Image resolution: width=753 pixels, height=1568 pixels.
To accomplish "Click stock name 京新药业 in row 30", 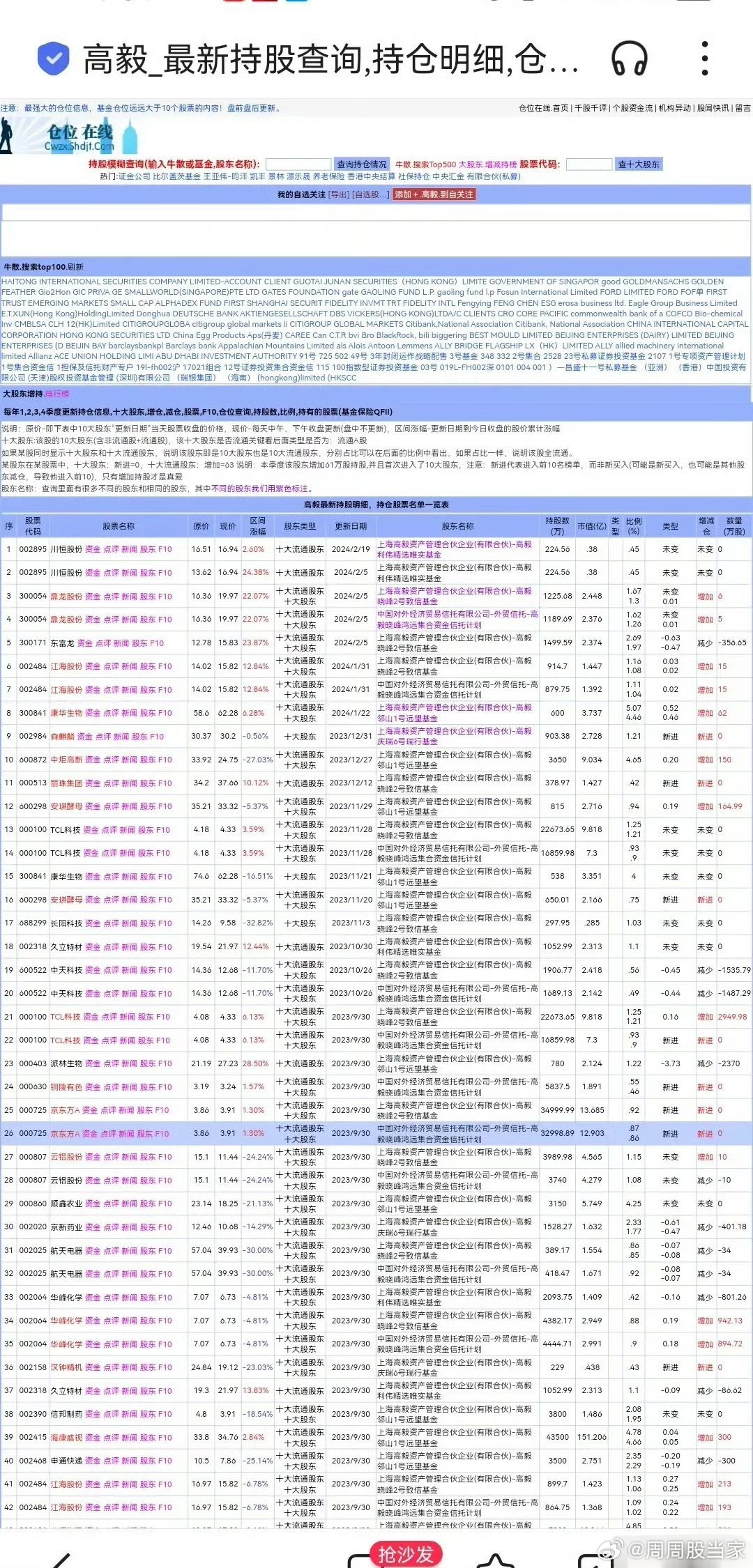I will pos(66,1227).
